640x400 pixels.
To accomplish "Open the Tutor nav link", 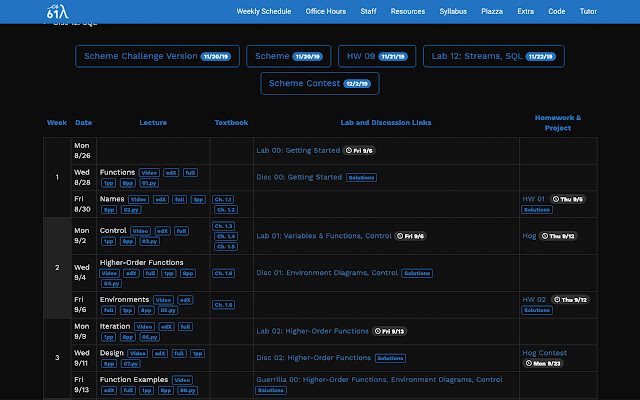I will pos(588,11).
